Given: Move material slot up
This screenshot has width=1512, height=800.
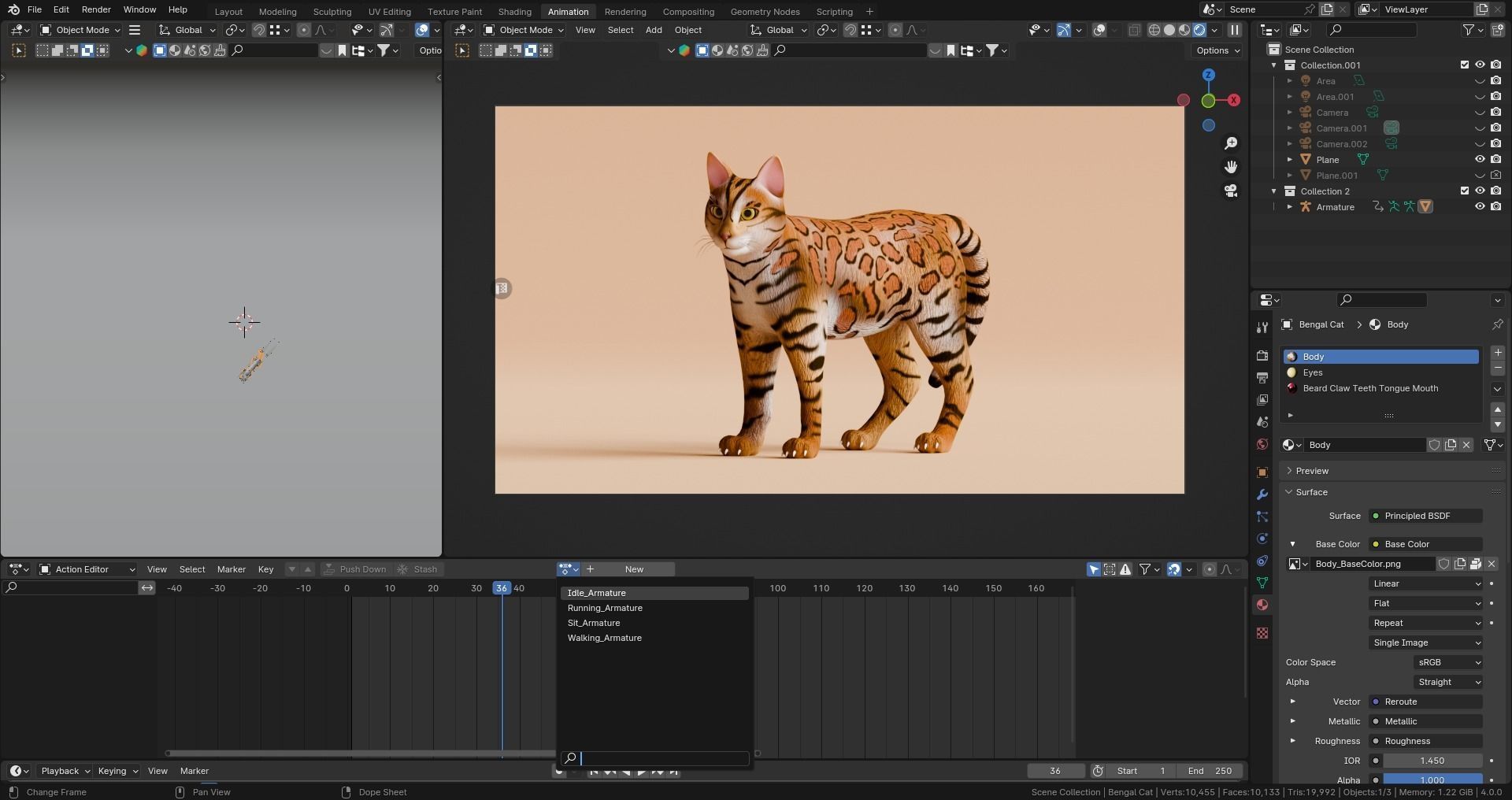Looking at the screenshot, I should [x=1498, y=410].
